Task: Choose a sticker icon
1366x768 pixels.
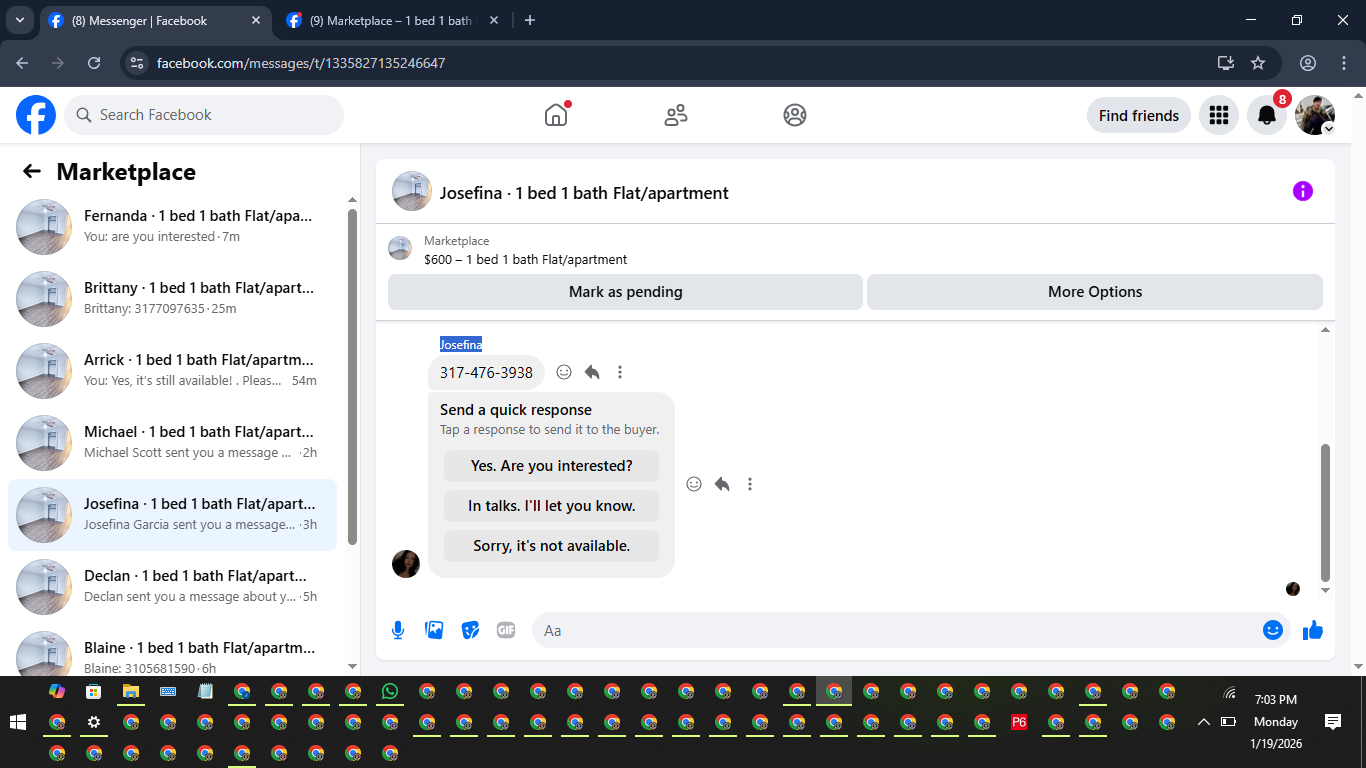Action: 470,630
